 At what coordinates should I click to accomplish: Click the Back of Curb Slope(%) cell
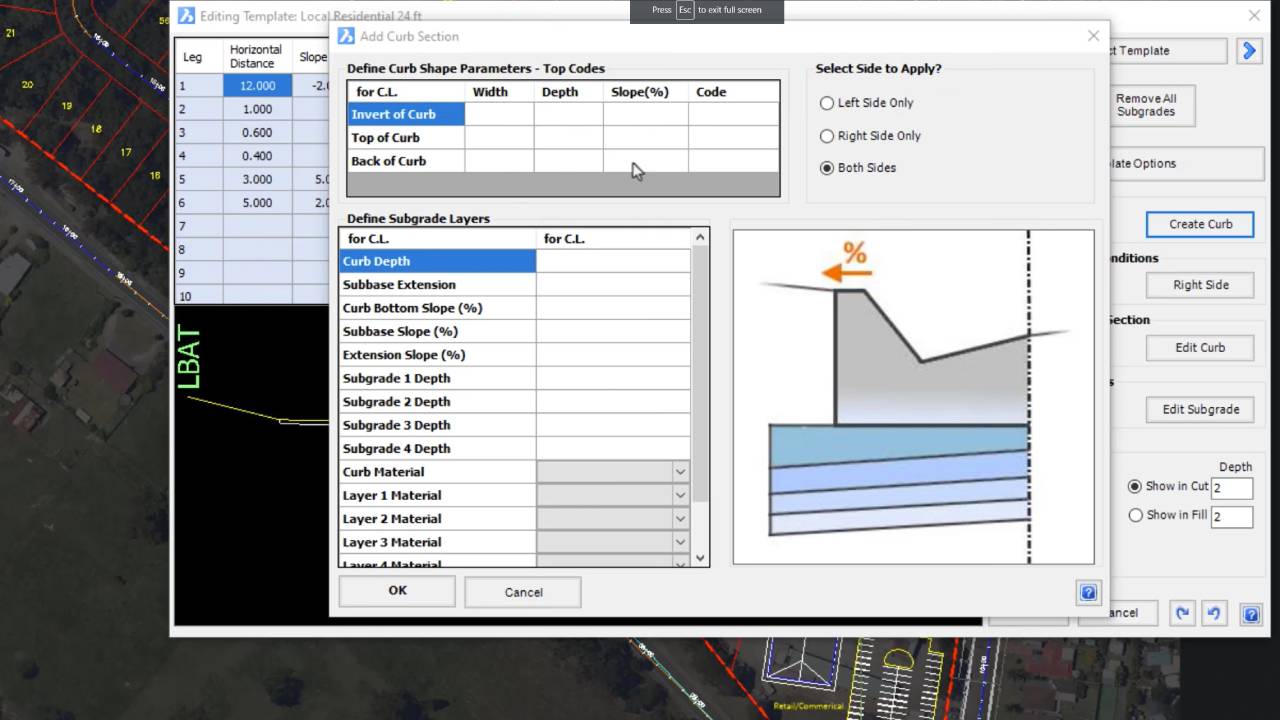(x=646, y=161)
